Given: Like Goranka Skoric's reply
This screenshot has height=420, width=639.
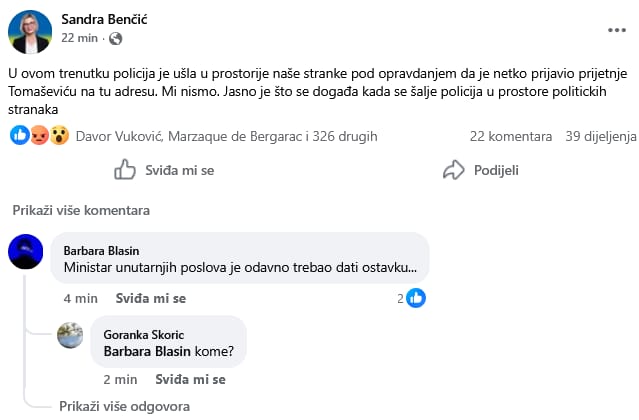Looking at the screenshot, I should coord(190,380).
